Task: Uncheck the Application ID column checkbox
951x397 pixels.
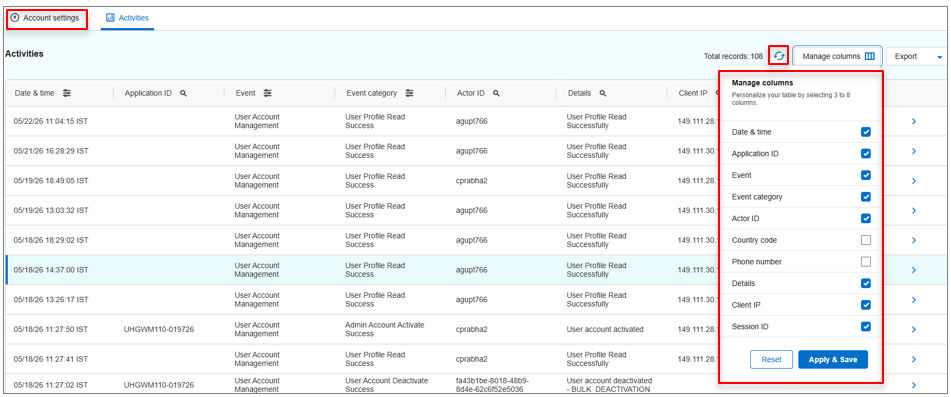Action: 866,154
